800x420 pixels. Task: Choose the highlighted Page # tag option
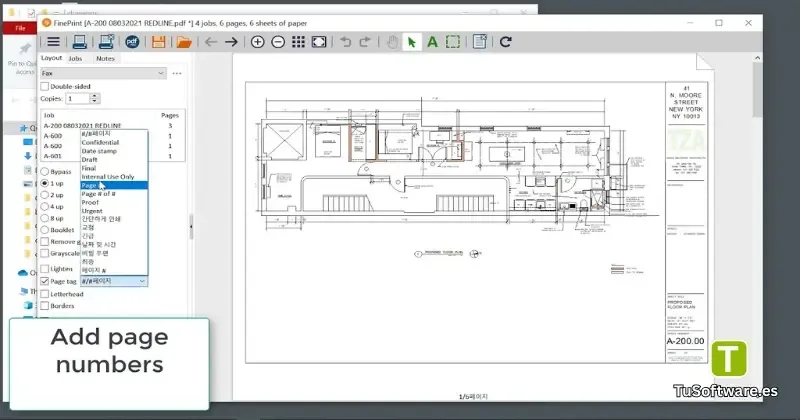pyautogui.click(x=114, y=185)
